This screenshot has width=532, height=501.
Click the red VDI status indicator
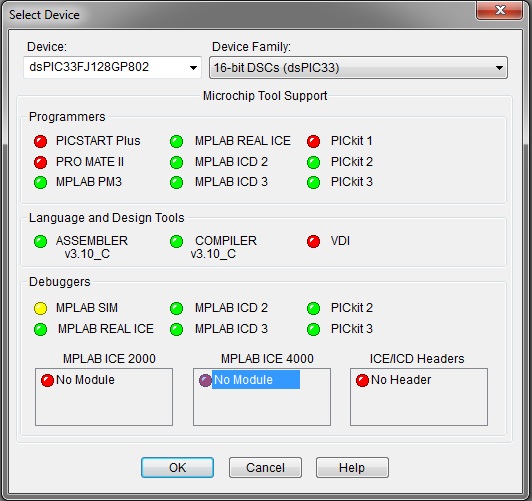pos(314,242)
